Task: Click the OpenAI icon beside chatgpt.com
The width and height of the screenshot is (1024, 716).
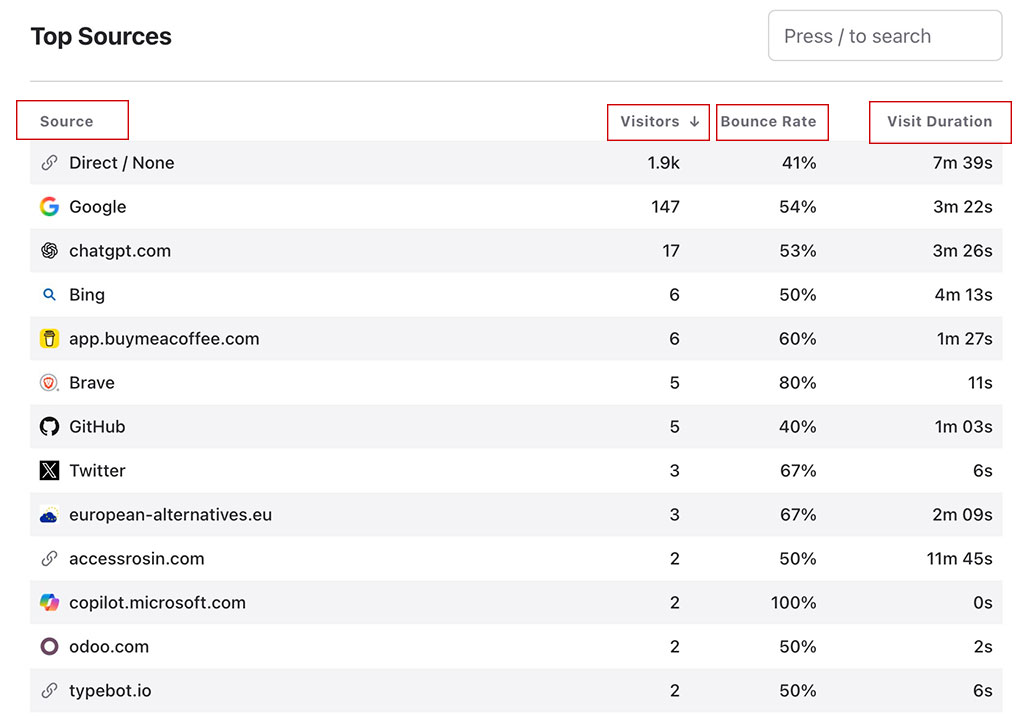Action: coord(49,251)
